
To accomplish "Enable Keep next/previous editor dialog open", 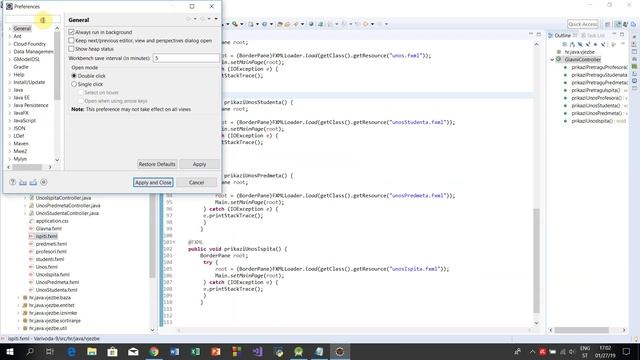I will click(x=71, y=40).
